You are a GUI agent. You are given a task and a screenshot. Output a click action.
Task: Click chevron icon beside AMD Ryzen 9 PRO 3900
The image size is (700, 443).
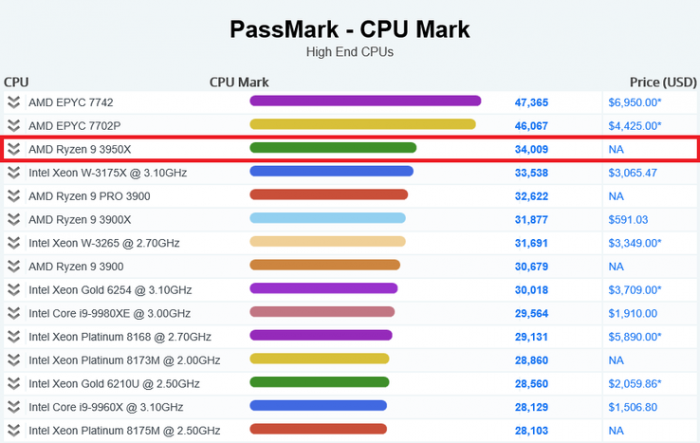point(14,196)
